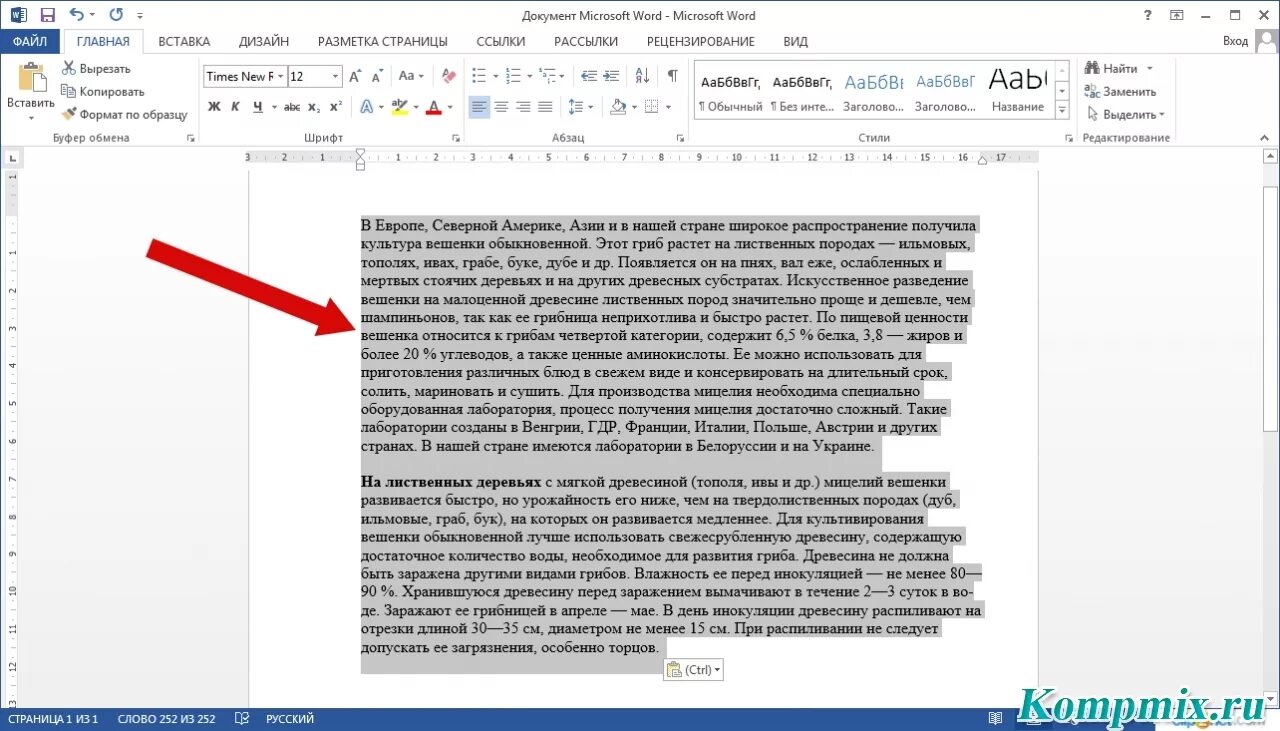Clear all formatting with the eraser icon
Viewport: 1280px width, 731px height.
[x=449, y=76]
